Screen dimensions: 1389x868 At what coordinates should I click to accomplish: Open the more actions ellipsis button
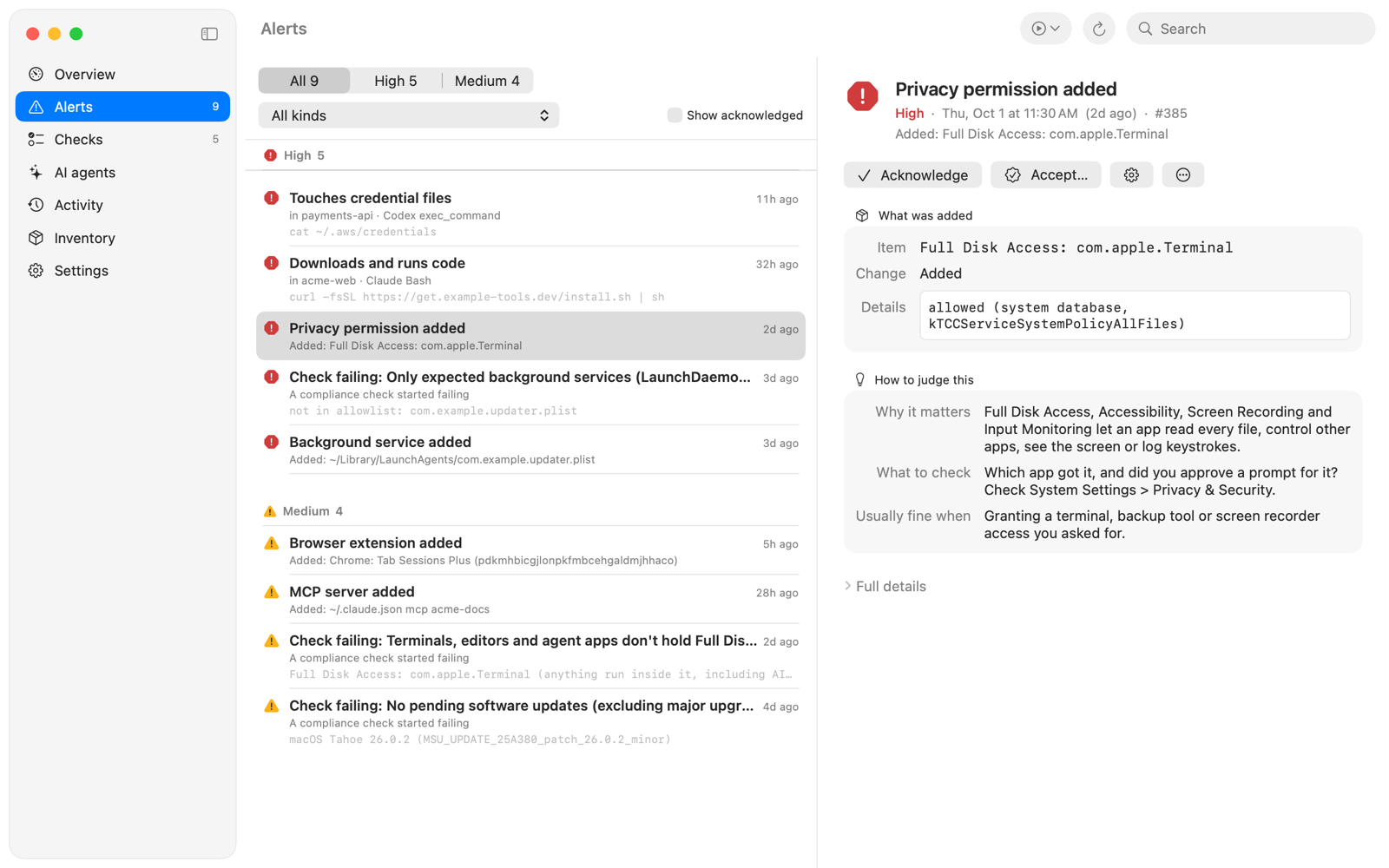coord(1182,174)
